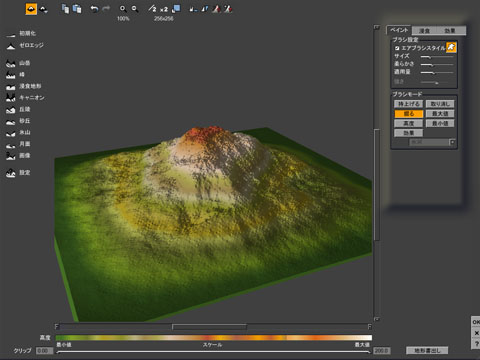Click the undo arrow icon
Image resolution: width=480 pixels, height=360 pixels.
click(94, 9)
